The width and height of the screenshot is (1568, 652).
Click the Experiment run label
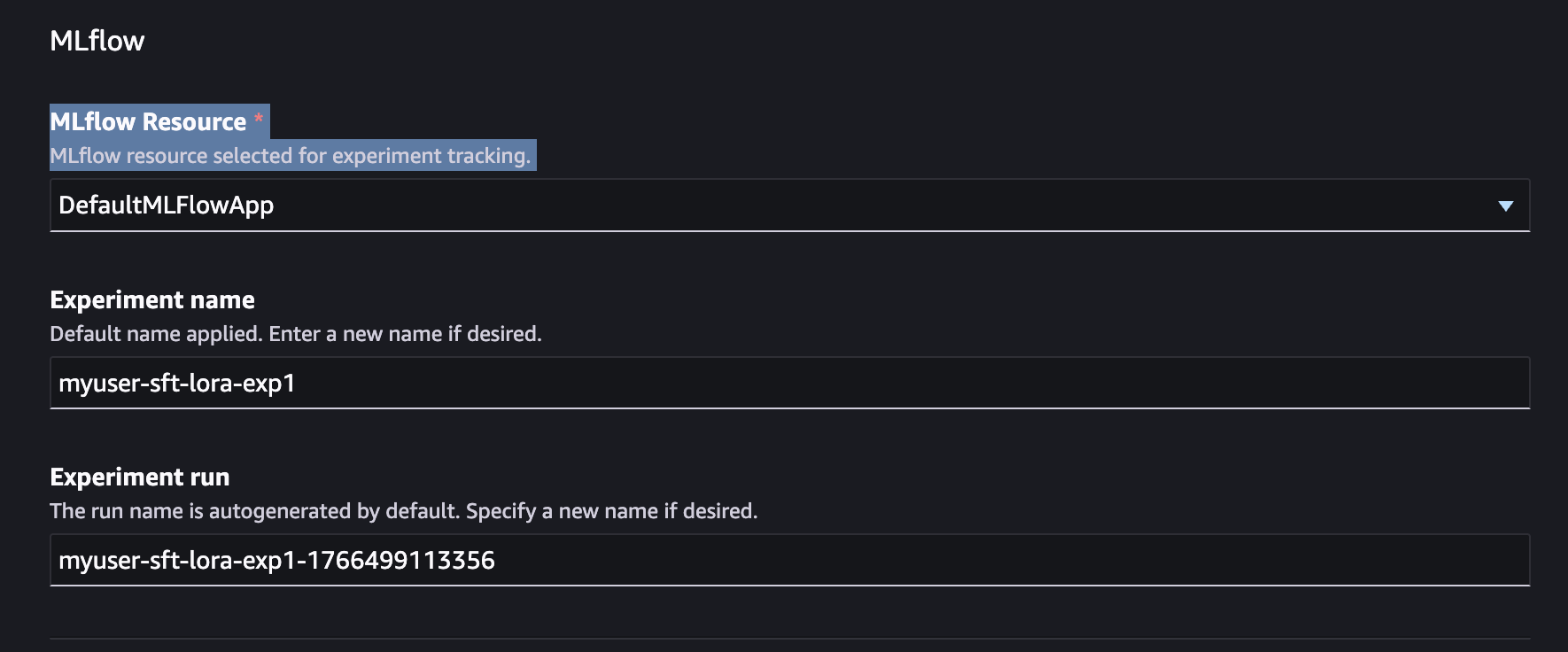(x=139, y=477)
